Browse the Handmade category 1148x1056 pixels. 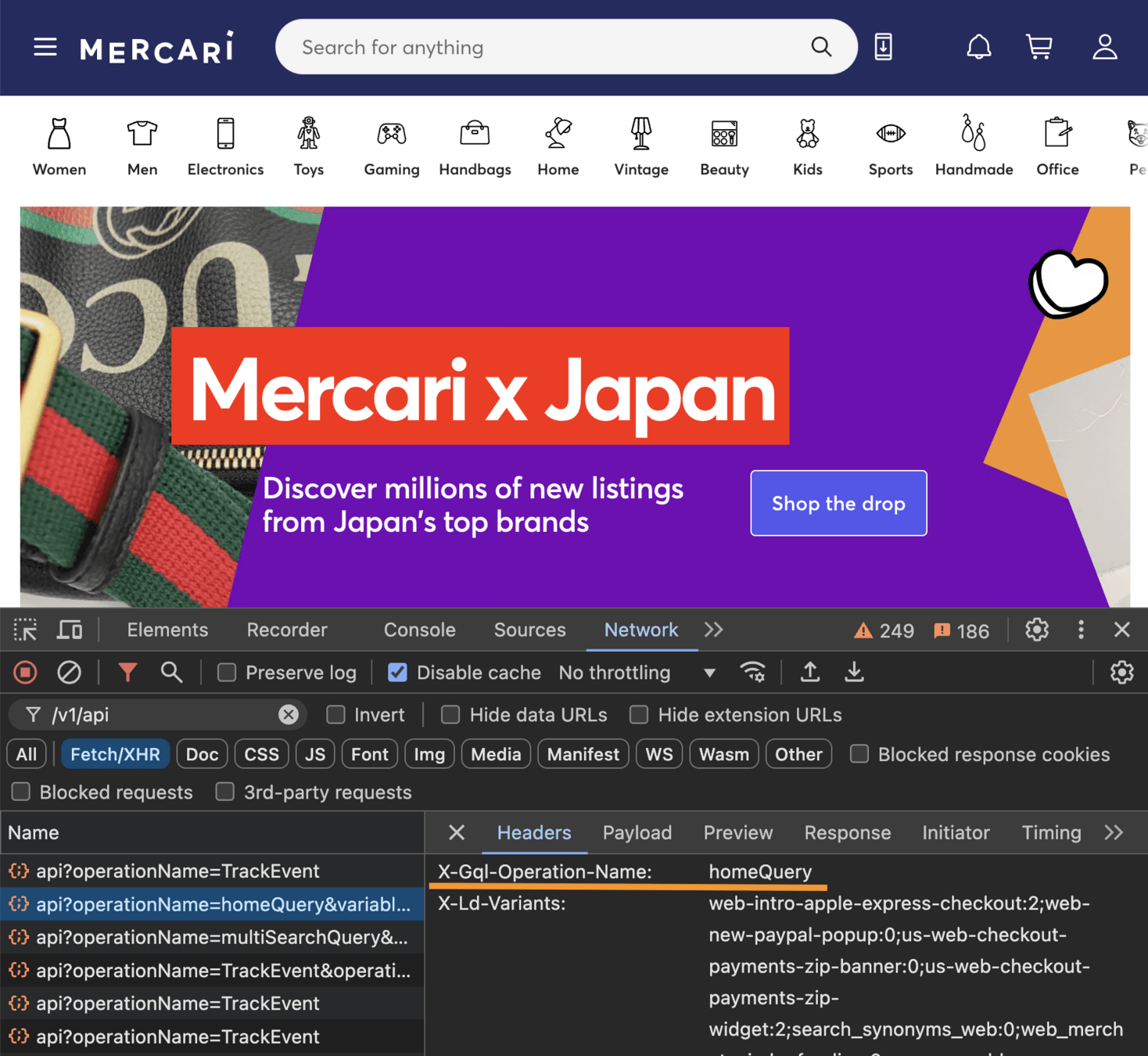974,147
